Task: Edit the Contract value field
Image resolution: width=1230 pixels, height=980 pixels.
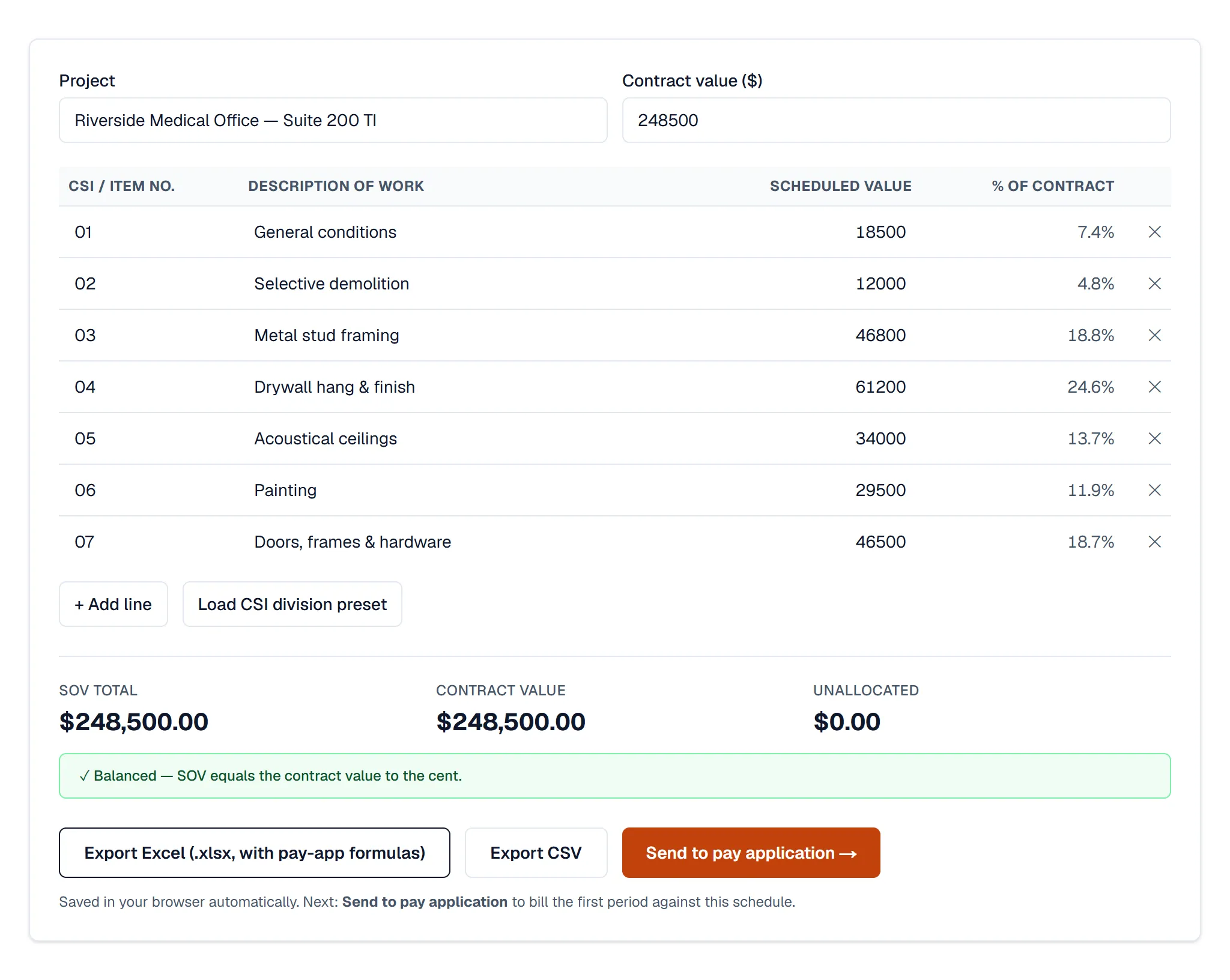Action: 896,120
